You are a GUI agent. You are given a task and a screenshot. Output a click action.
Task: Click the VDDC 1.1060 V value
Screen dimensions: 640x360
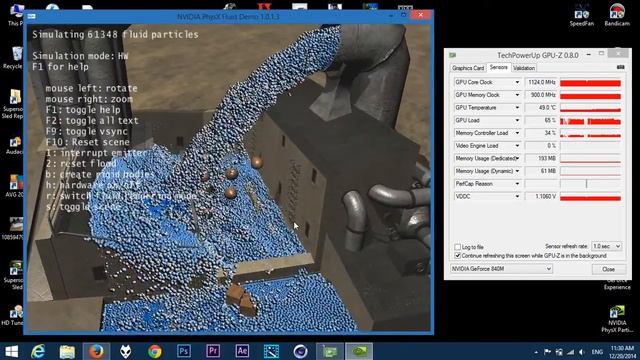[x=541, y=197]
